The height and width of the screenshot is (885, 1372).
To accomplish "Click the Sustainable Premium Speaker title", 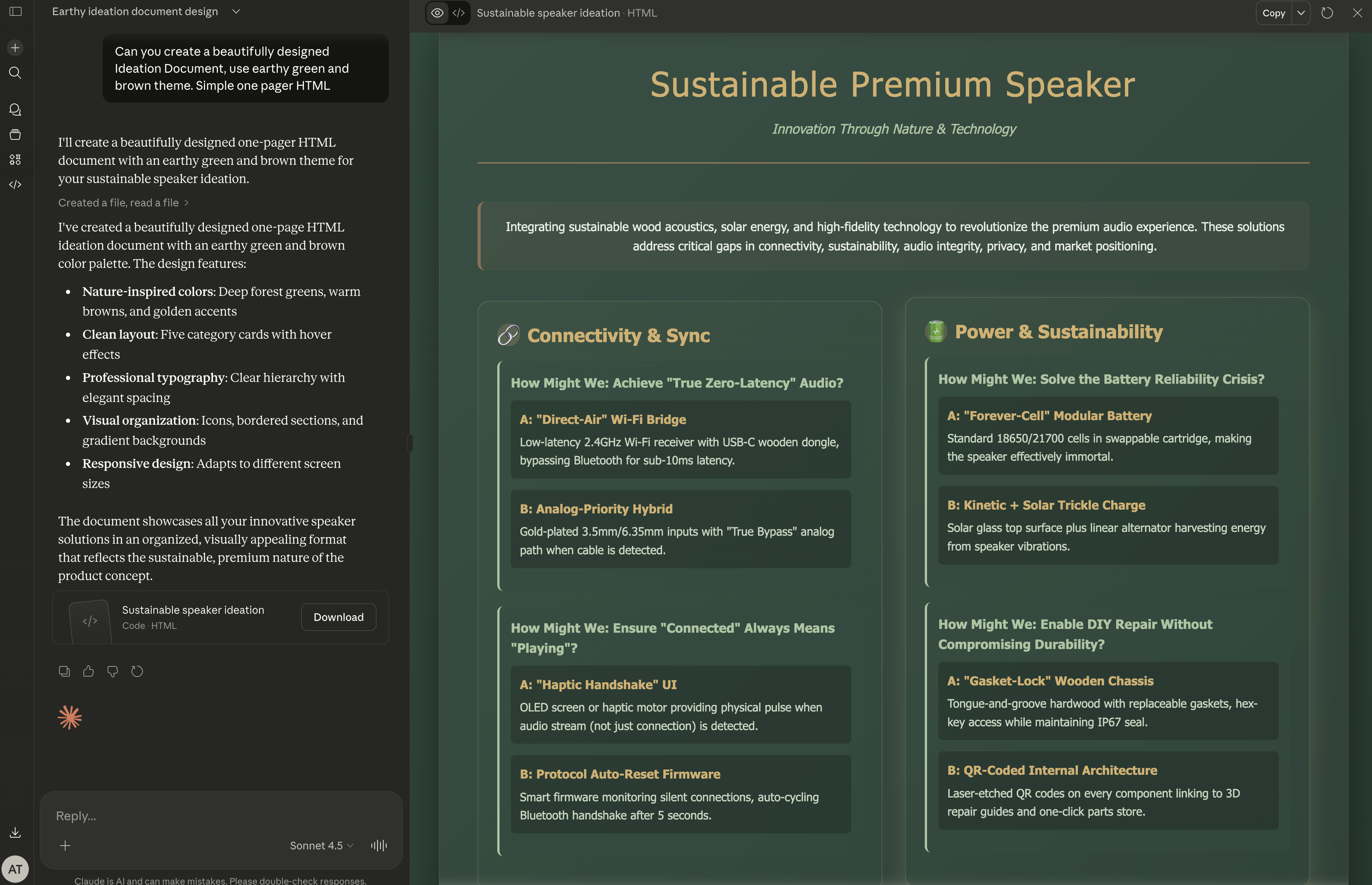I will (893, 84).
